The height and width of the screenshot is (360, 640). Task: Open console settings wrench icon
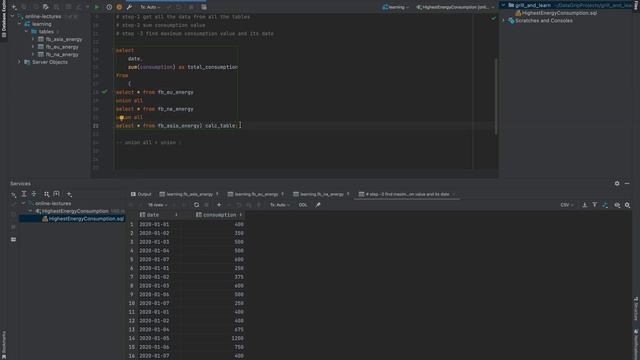129,7
